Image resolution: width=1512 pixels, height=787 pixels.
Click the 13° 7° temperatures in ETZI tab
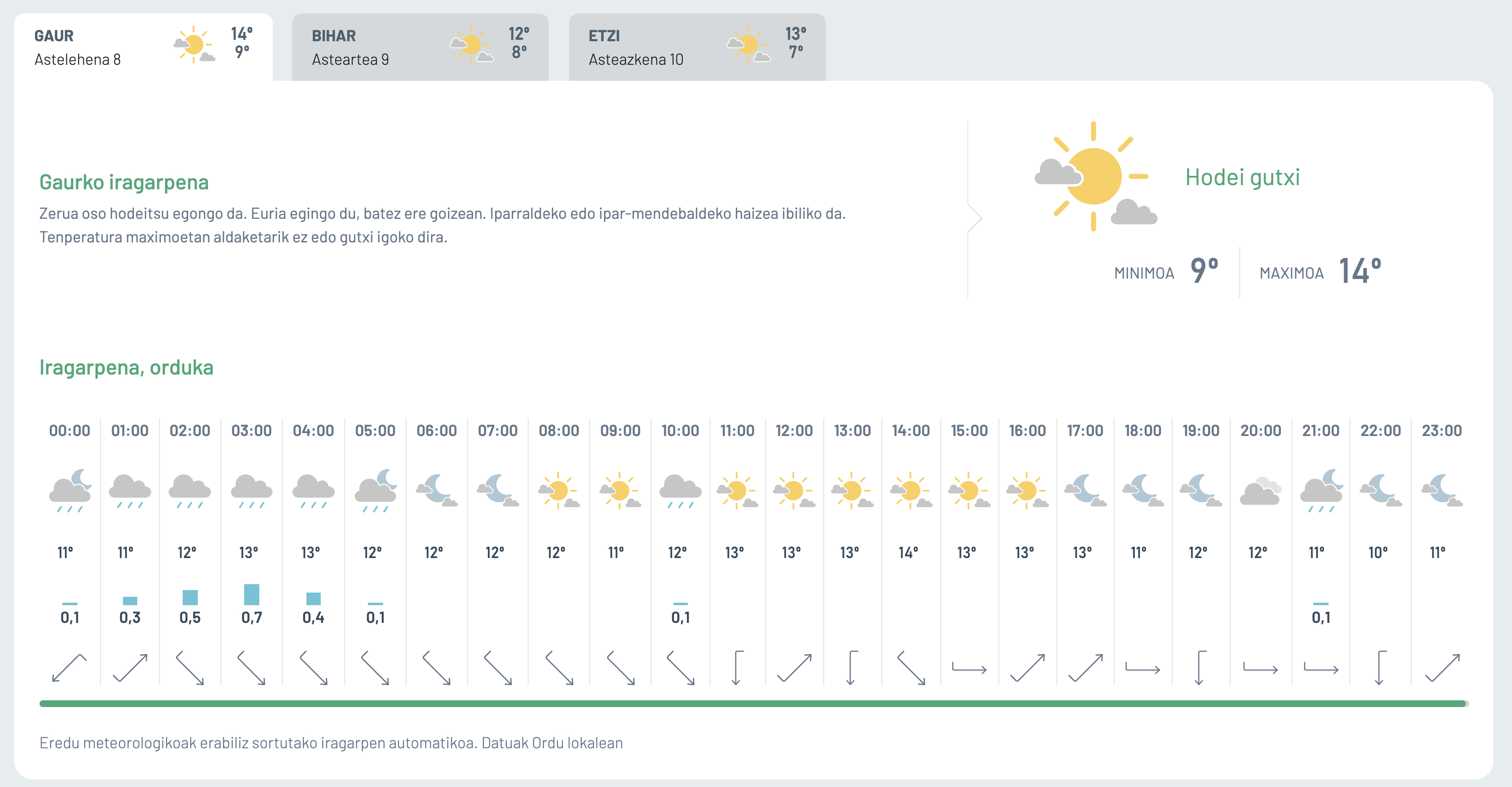click(796, 42)
